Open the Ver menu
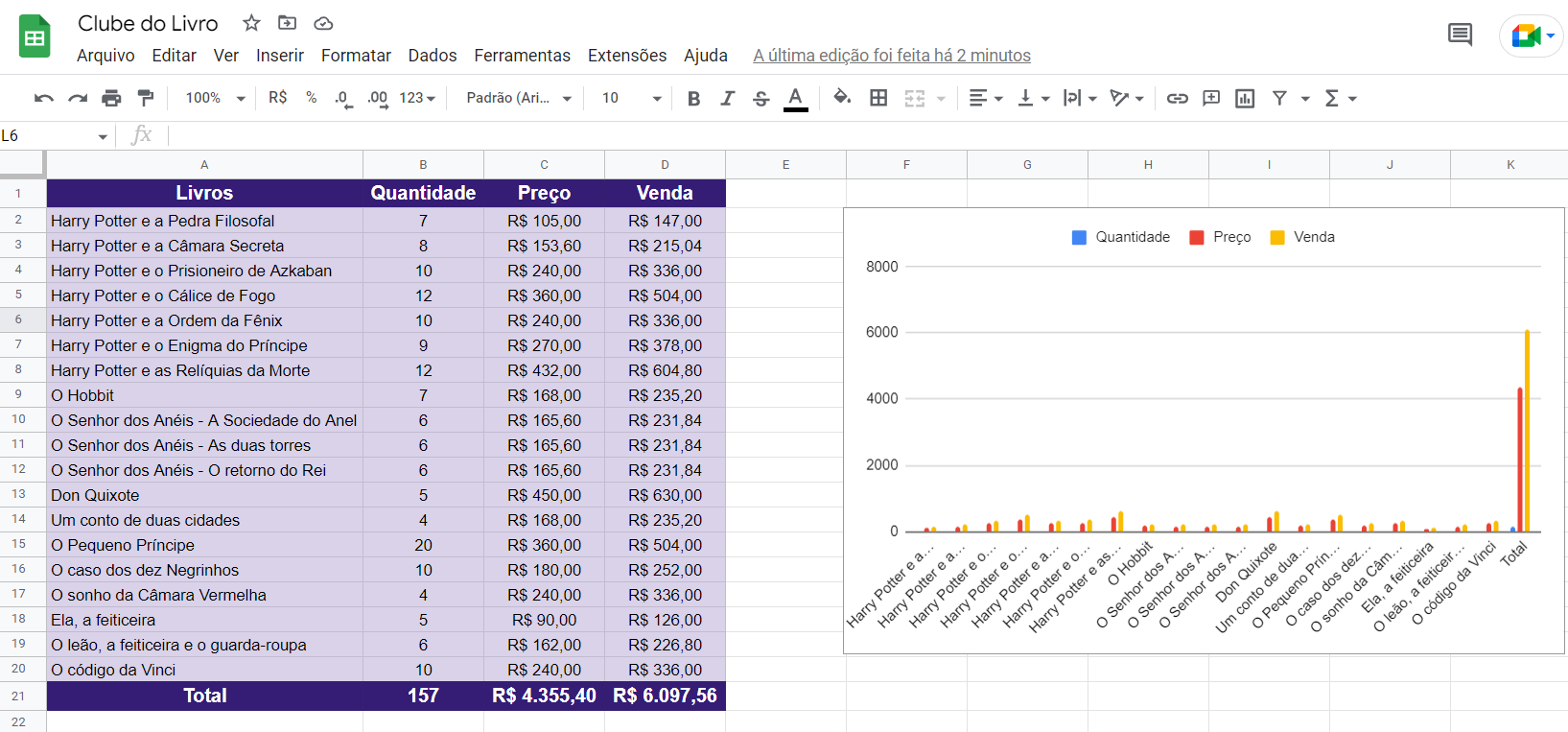Image resolution: width=1568 pixels, height=732 pixels. (x=226, y=56)
